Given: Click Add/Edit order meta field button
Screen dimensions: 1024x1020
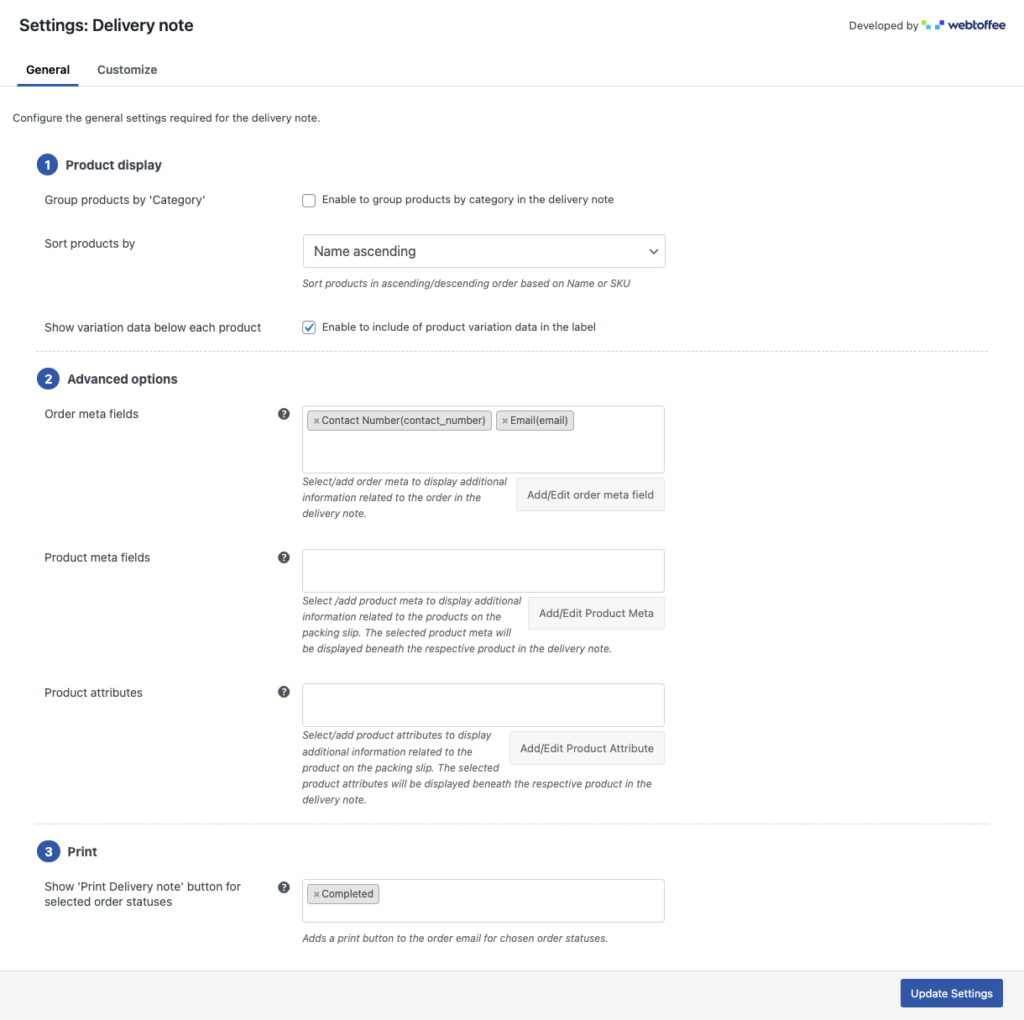Looking at the screenshot, I should [x=590, y=495].
